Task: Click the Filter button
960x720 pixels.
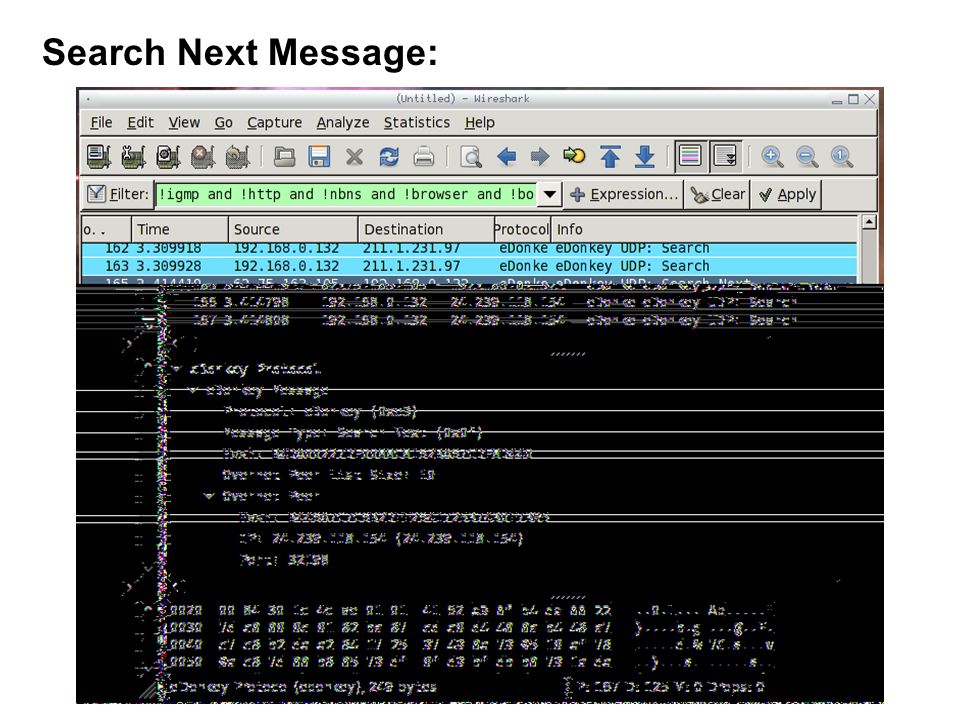Action: 118,194
